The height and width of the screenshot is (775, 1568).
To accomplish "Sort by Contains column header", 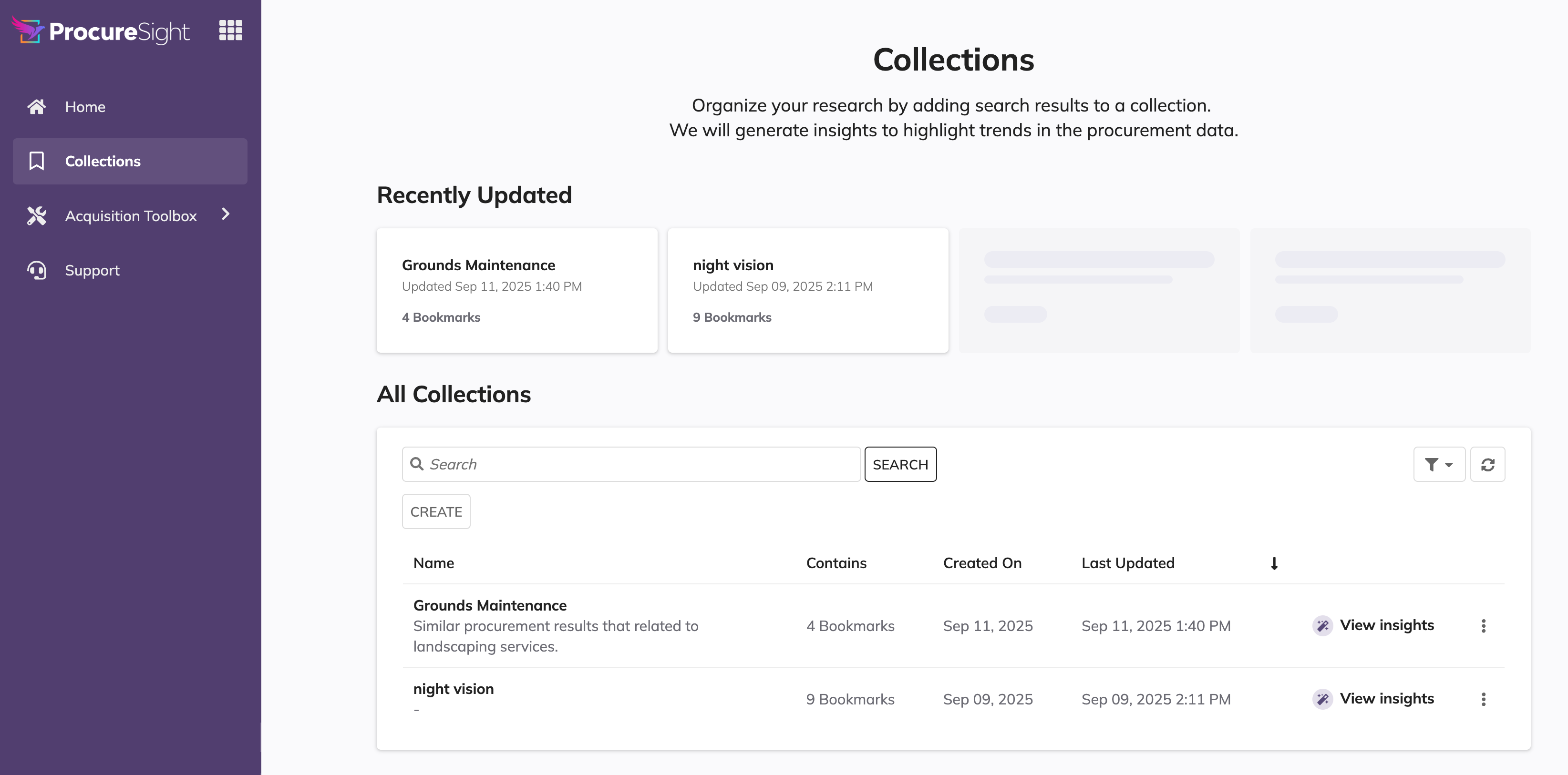I will (836, 563).
